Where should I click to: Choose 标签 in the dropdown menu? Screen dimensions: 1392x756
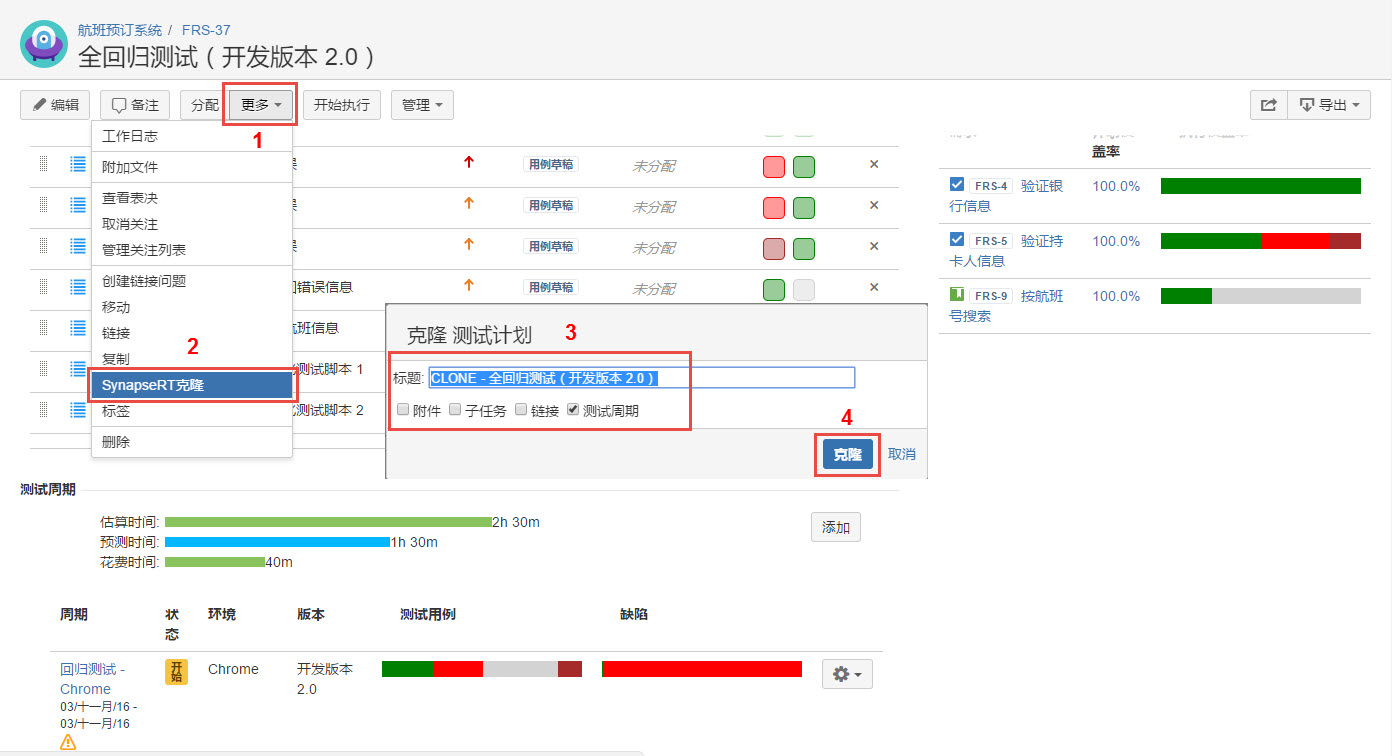(x=192, y=411)
